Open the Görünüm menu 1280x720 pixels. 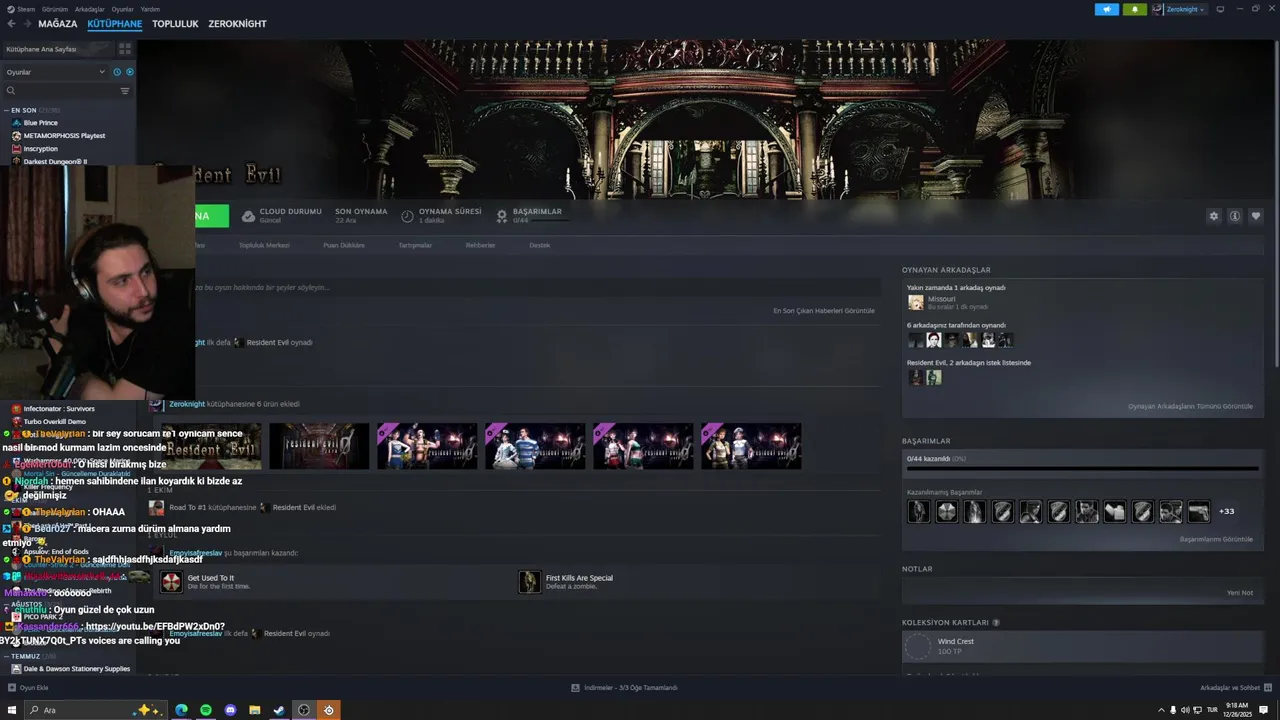point(54,9)
